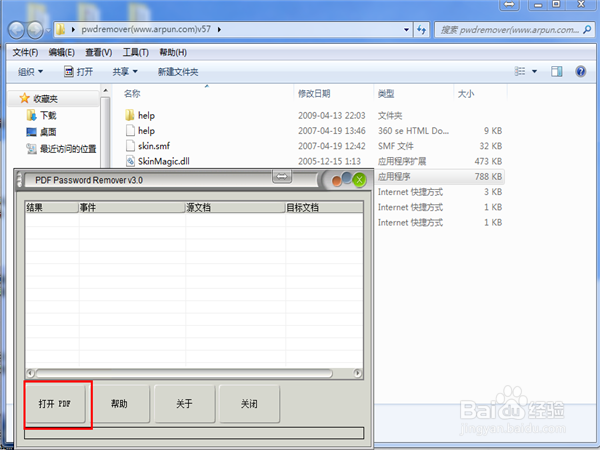This screenshot has height=450, width=600.
Task: Click the change view icon in toolbar
Action: point(520,71)
